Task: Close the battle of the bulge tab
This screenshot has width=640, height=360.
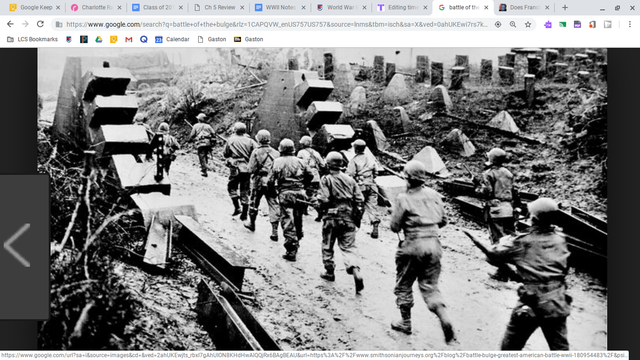Action: 486,7
